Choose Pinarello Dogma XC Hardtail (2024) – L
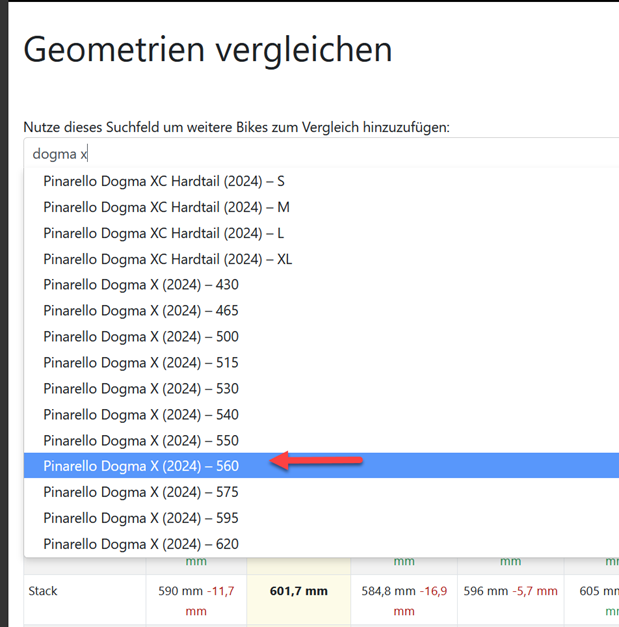 pos(164,233)
